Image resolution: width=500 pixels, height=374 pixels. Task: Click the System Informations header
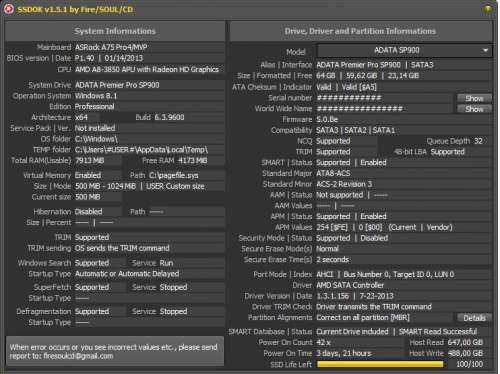[x=115, y=31]
